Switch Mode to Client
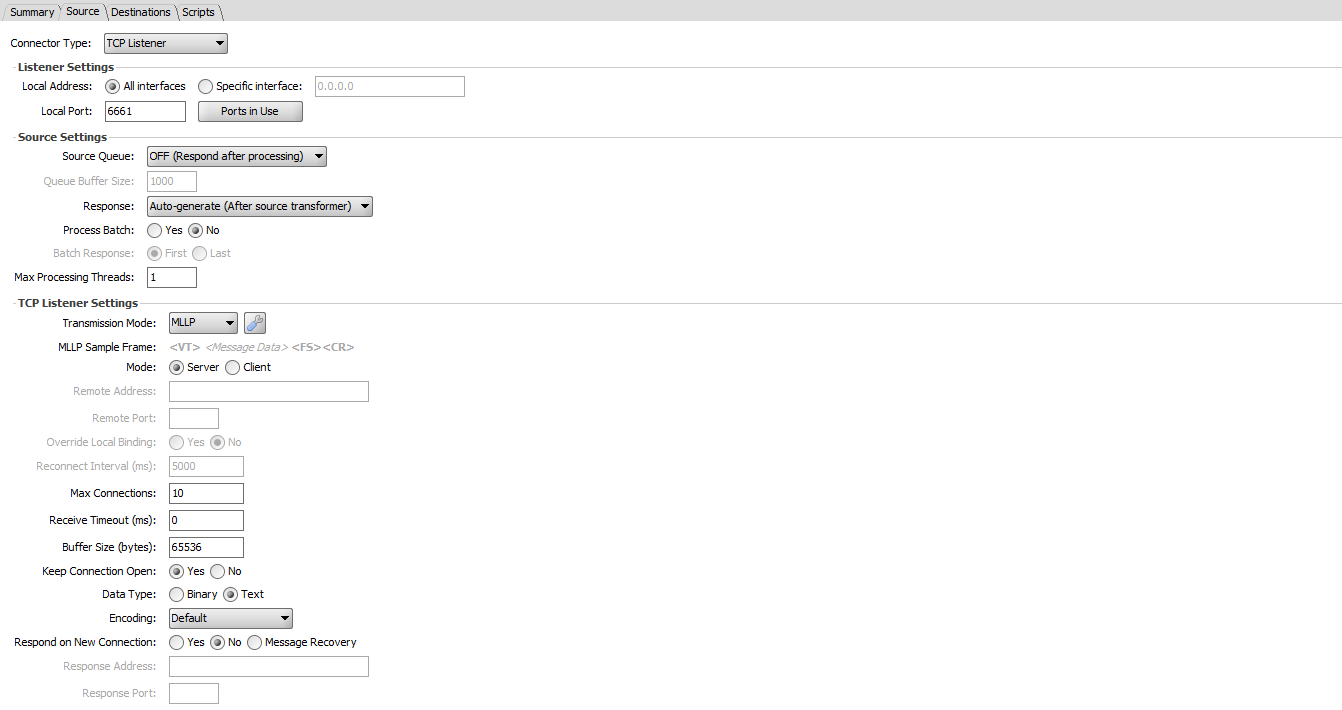Image resolution: width=1342 pixels, height=710 pixels. pos(233,368)
